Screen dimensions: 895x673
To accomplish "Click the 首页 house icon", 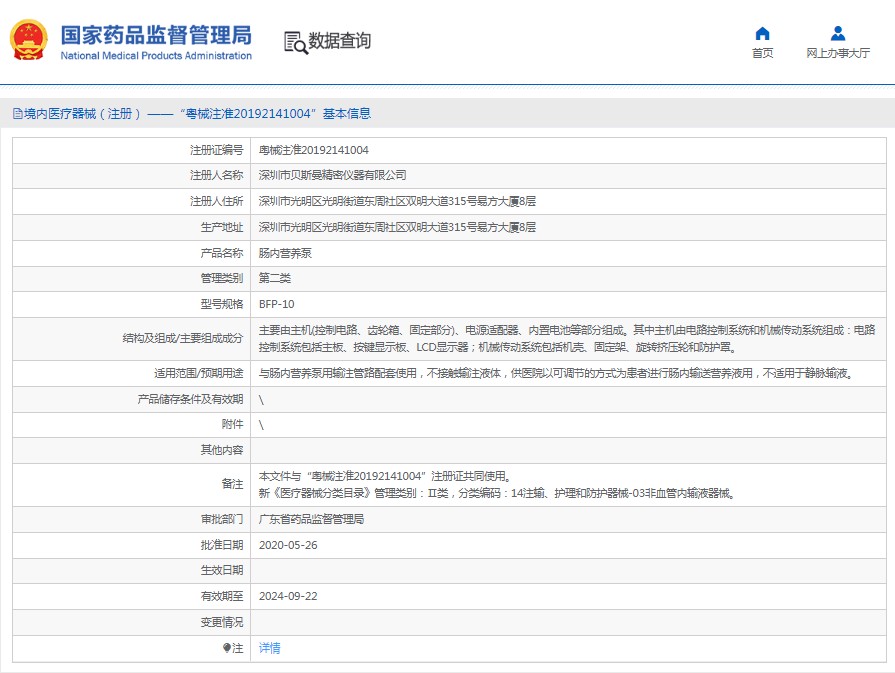I will [762, 33].
